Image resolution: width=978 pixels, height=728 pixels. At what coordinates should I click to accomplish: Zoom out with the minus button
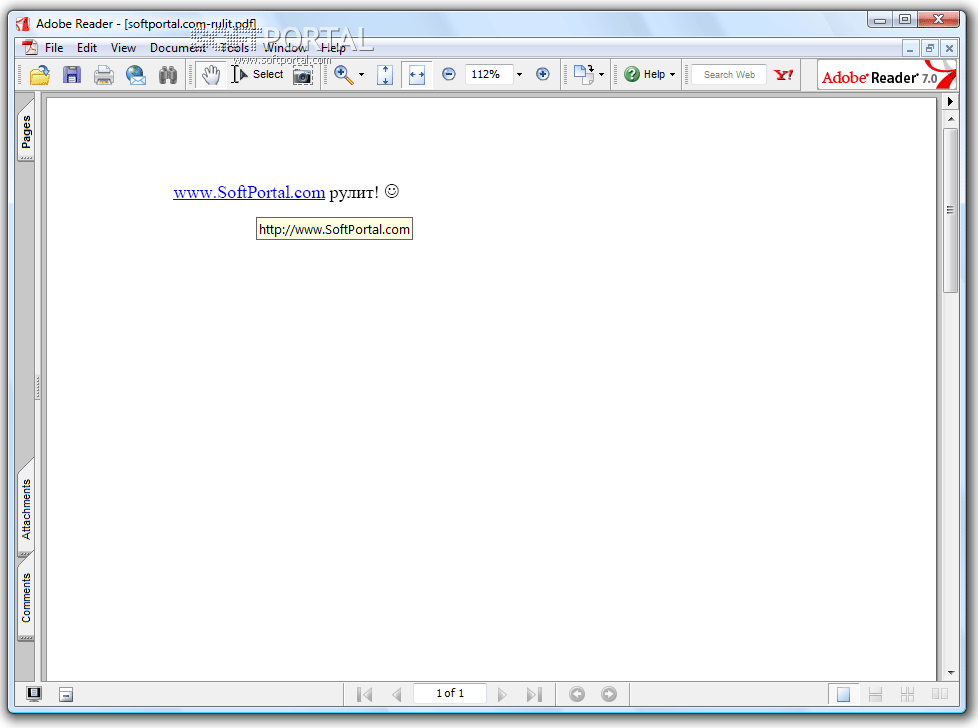pos(448,74)
